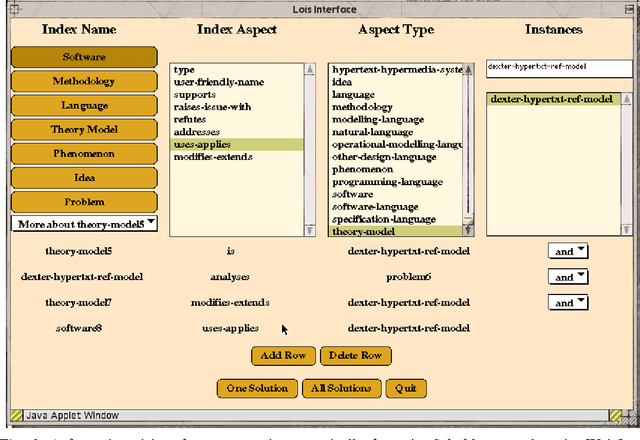Click the Delete Row button
The image size is (640, 440).
point(355,356)
